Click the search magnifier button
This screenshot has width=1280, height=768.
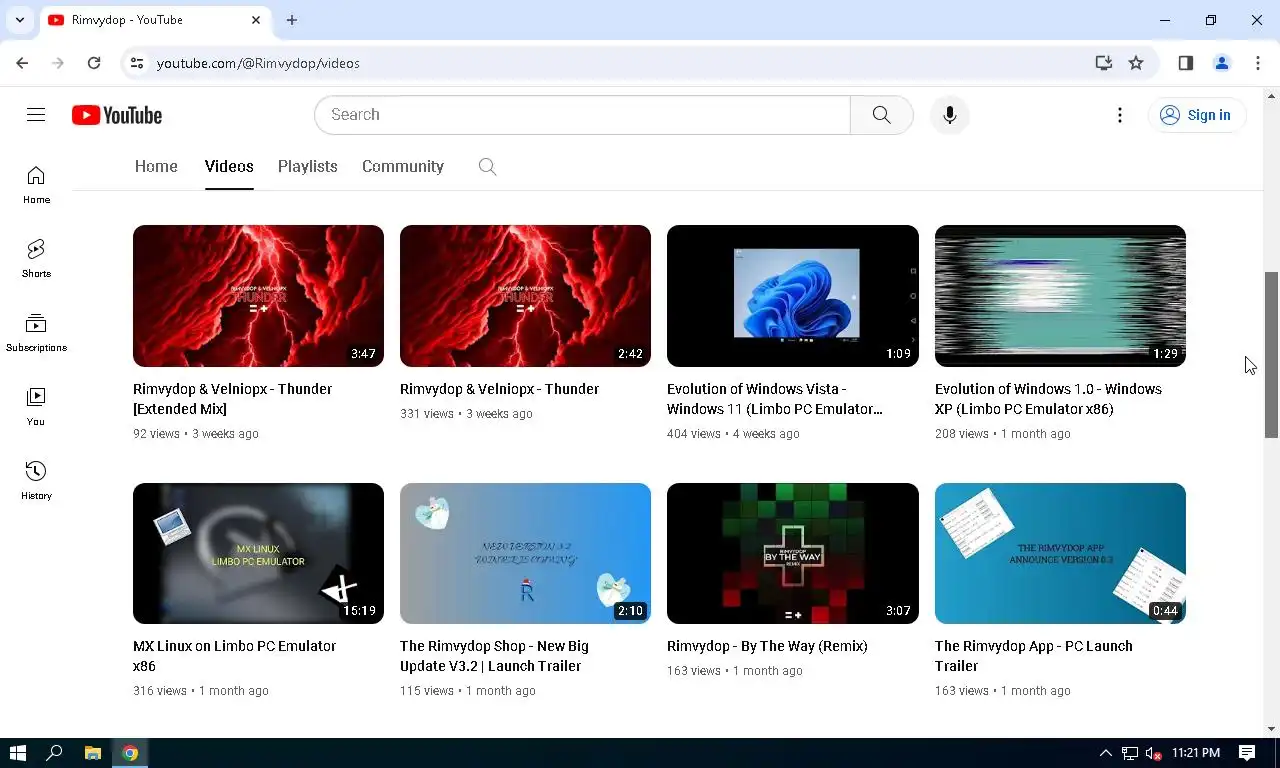[881, 115]
